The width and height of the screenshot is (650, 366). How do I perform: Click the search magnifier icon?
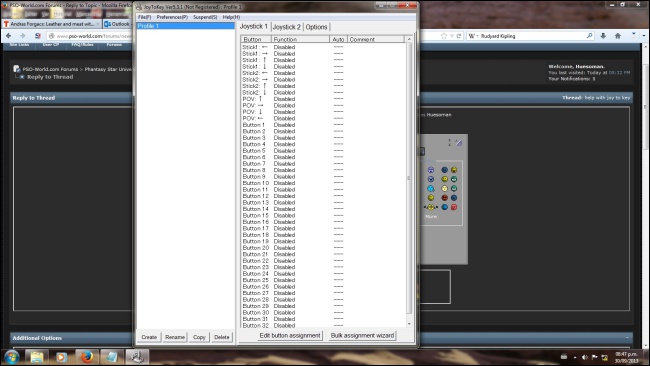coord(589,36)
